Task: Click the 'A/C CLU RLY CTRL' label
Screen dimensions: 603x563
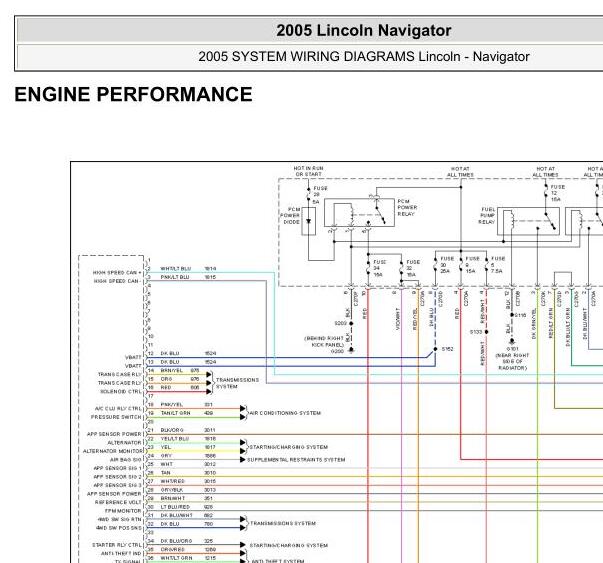Action: (x=118, y=408)
